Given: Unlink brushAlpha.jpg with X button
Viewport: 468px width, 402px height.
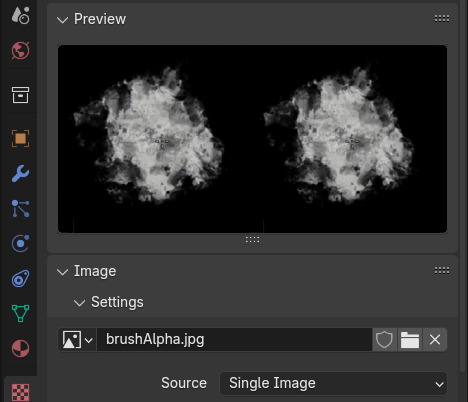Looking at the screenshot, I should click(435, 340).
